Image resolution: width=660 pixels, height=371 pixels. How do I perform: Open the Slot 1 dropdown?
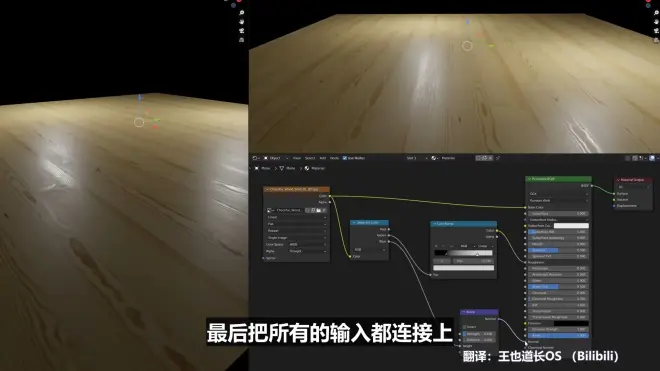coord(416,158)
